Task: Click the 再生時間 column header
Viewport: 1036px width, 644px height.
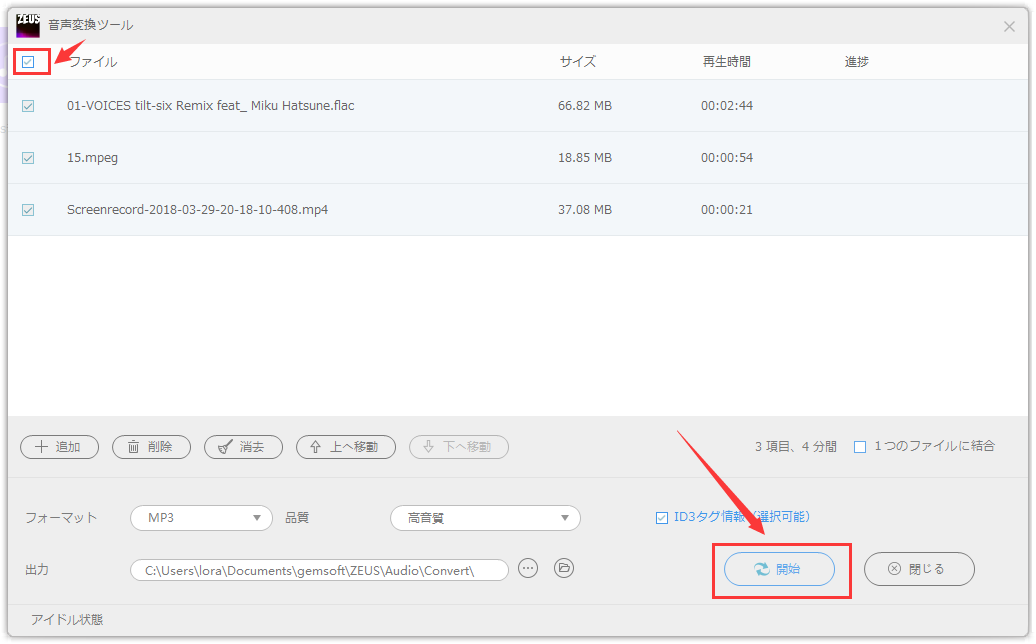Action: 726,62
